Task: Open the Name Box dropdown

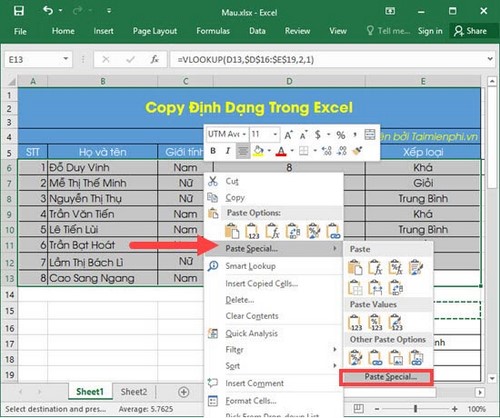Action: click(66, 59)
